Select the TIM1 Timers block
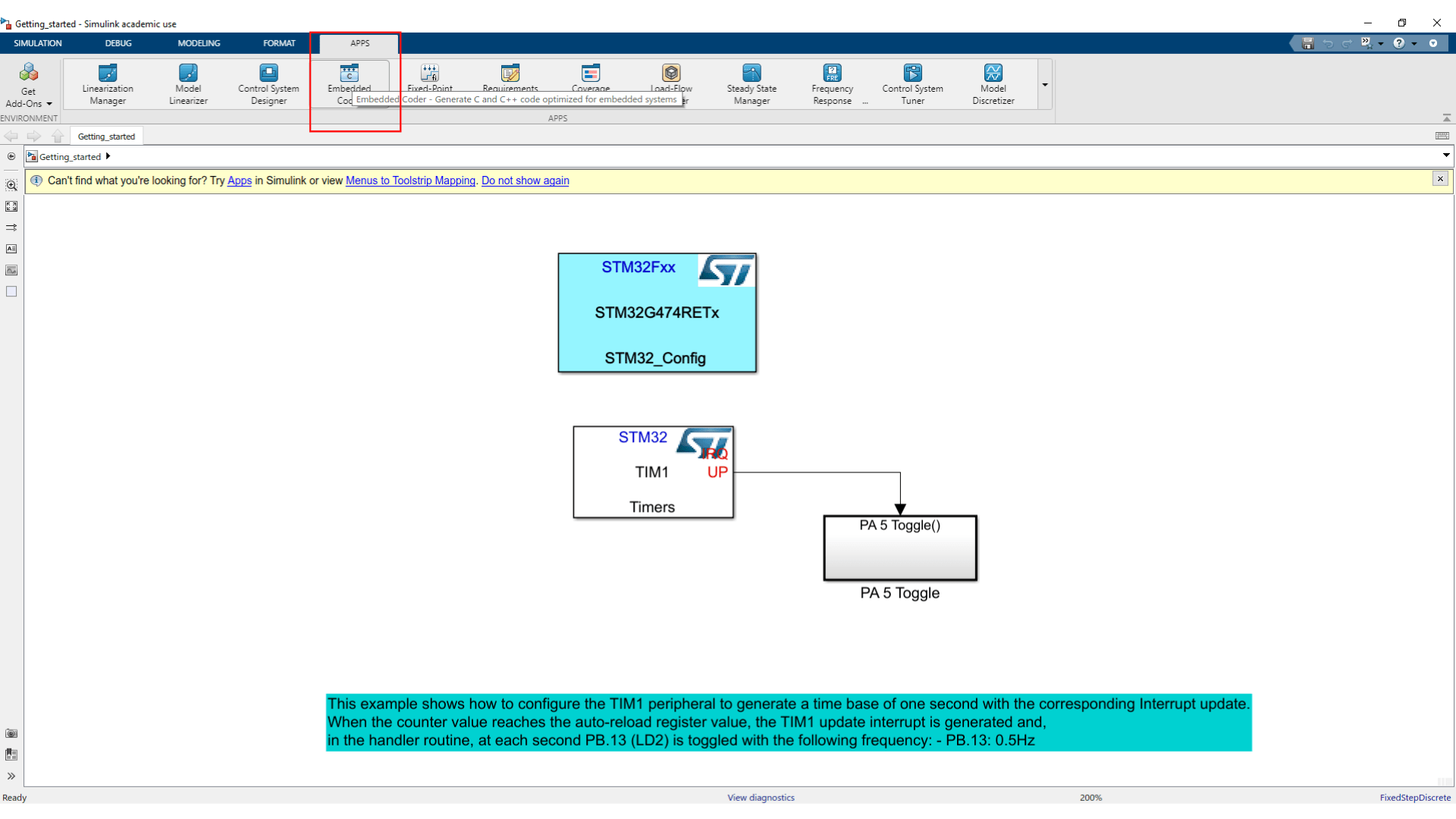 coord(653,472)
